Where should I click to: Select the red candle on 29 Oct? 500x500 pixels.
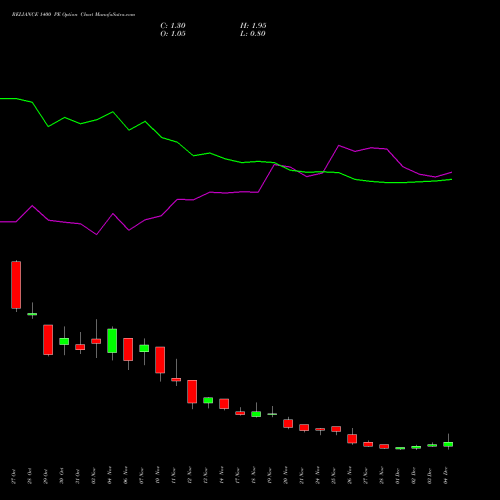pyautogui.click(x=48, y=340)
